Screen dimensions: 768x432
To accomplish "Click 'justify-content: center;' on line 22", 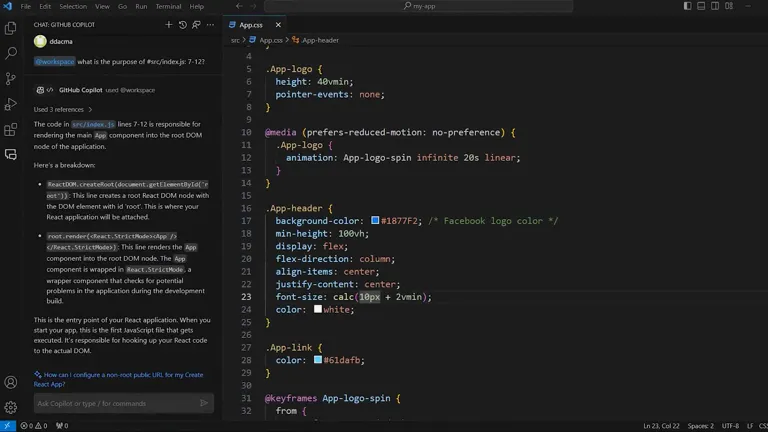I will (337, 284).
